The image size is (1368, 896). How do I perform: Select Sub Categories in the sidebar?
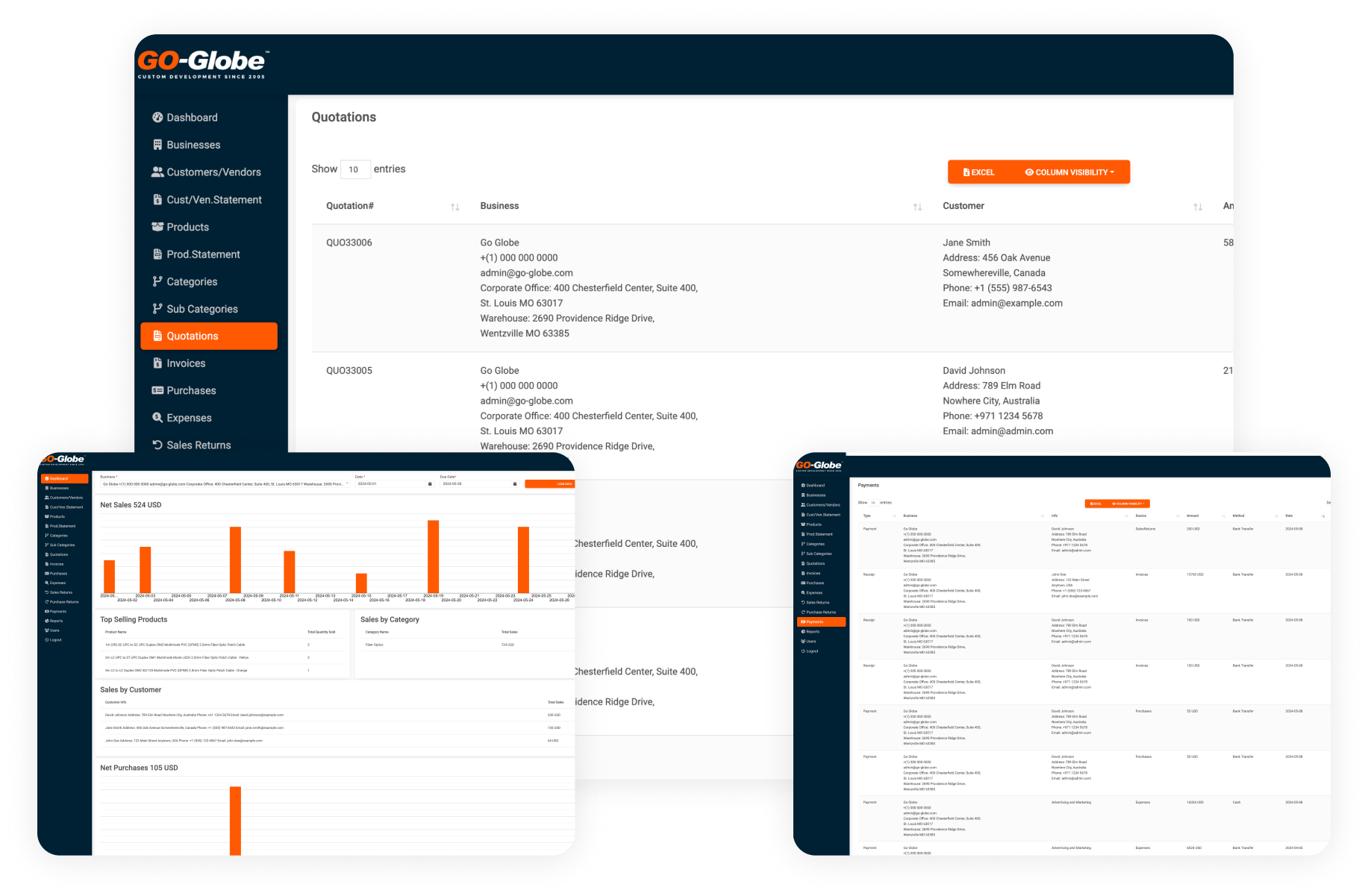coord(202,309)
